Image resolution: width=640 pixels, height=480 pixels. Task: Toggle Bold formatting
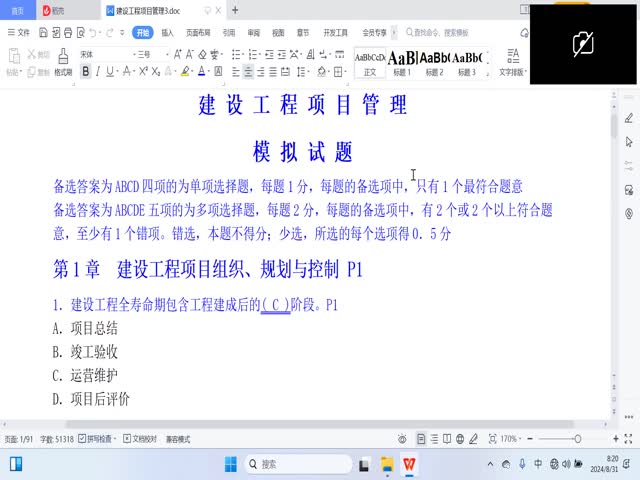point(85,72)
